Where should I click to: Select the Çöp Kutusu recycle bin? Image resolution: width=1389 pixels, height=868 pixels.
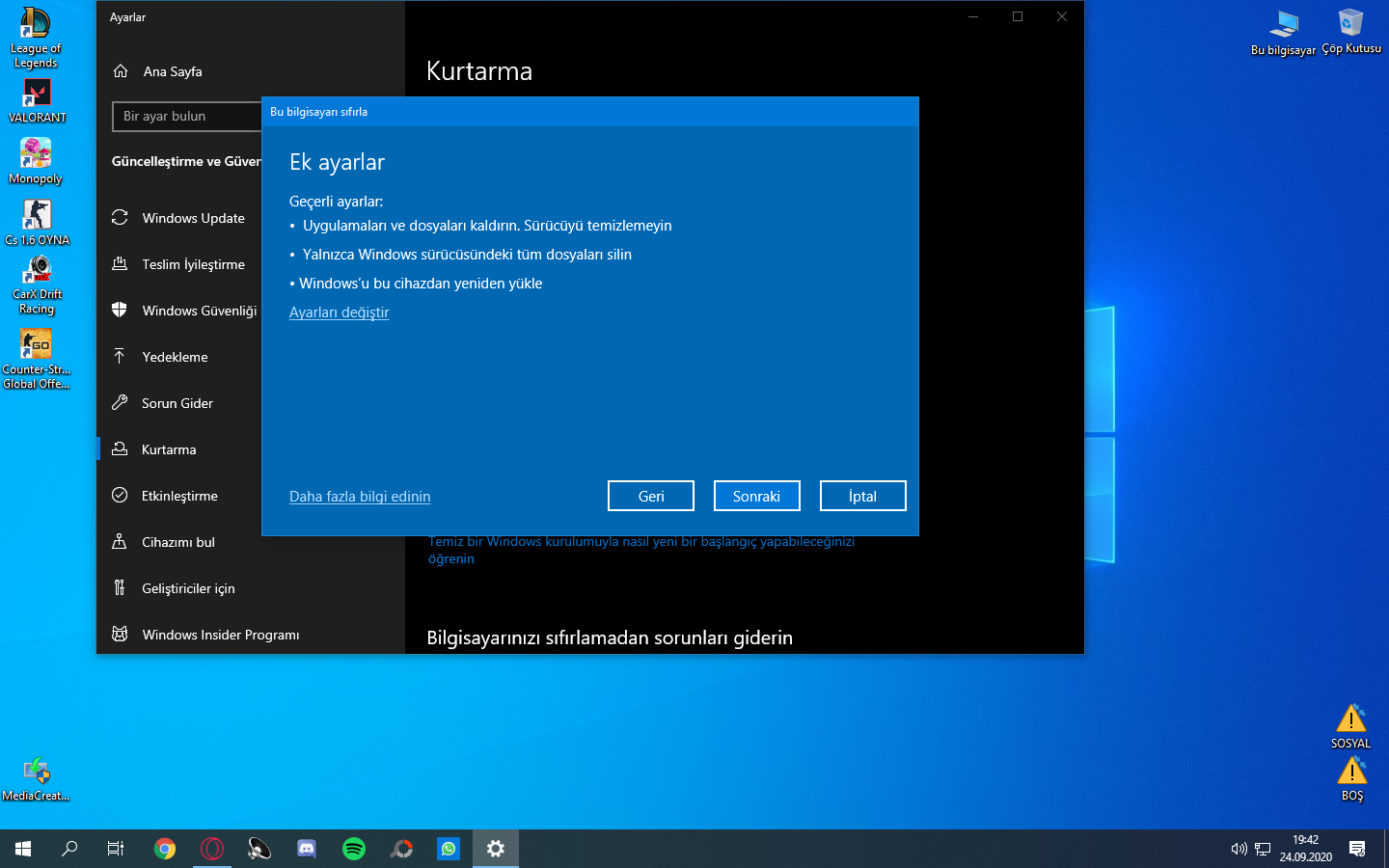pyautogui.click(x=1351, y=31)
